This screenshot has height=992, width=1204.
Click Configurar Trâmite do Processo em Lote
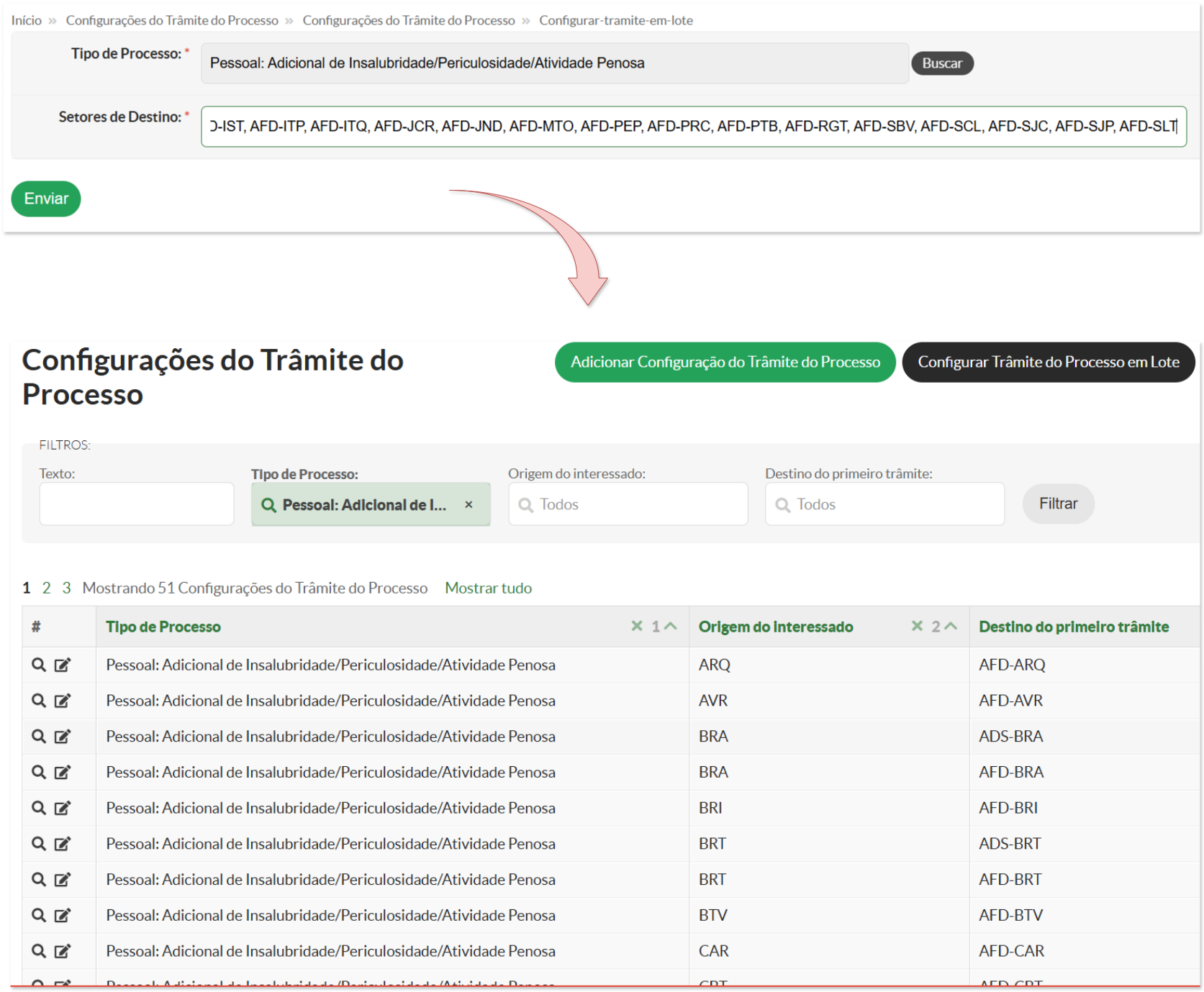(x=1048, y=362)
